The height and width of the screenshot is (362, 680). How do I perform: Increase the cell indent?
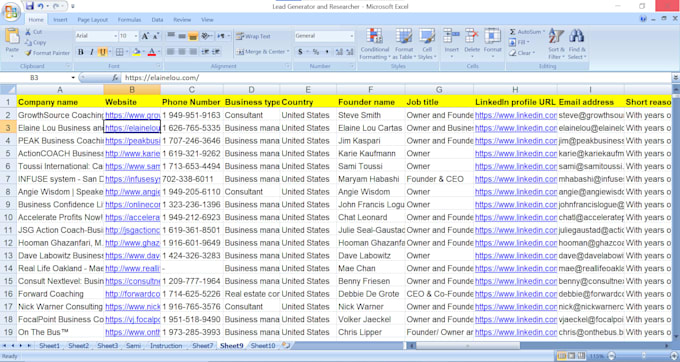point(216,52)
